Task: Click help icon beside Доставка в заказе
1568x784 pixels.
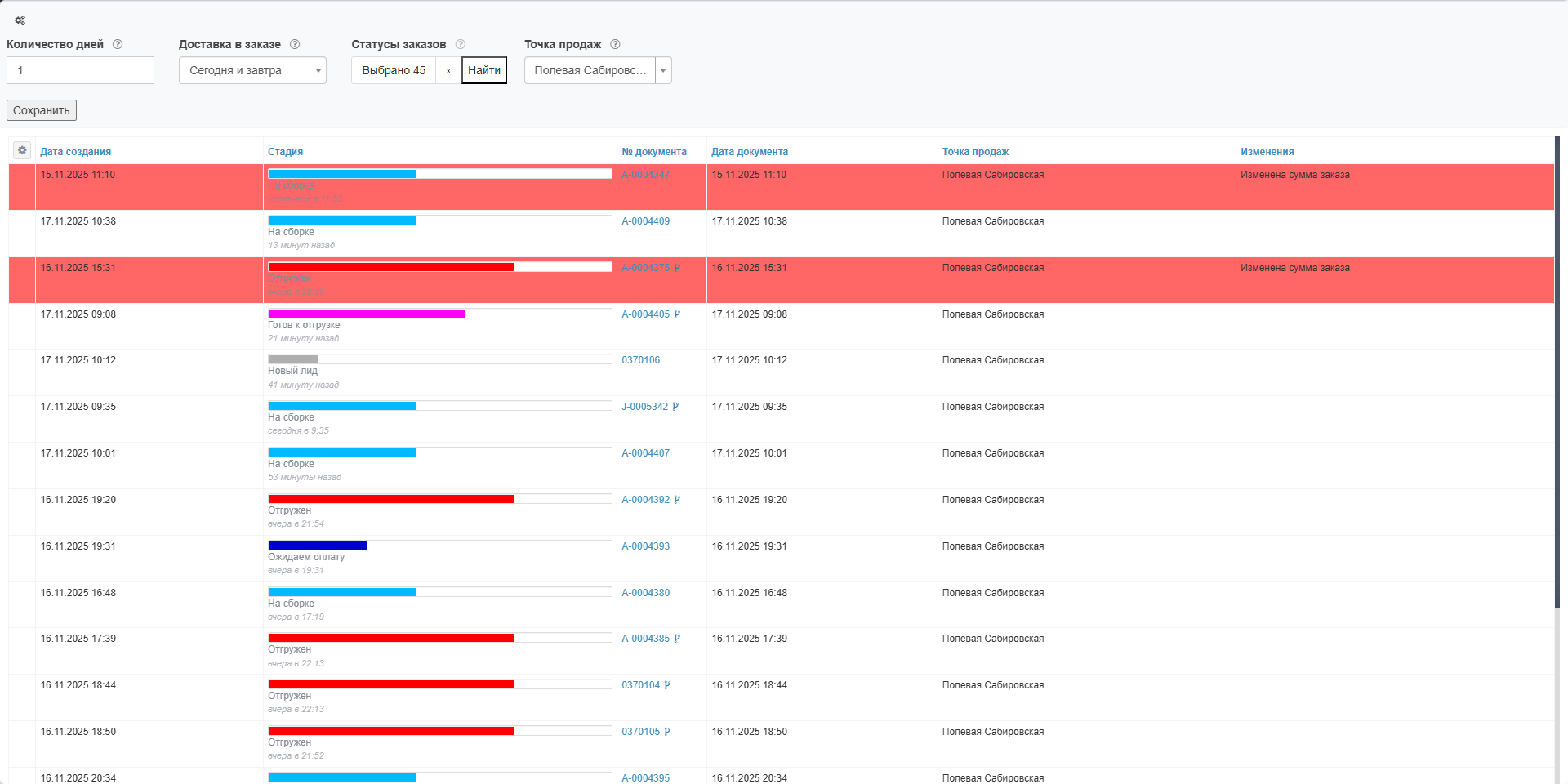Action: point(295,44)
